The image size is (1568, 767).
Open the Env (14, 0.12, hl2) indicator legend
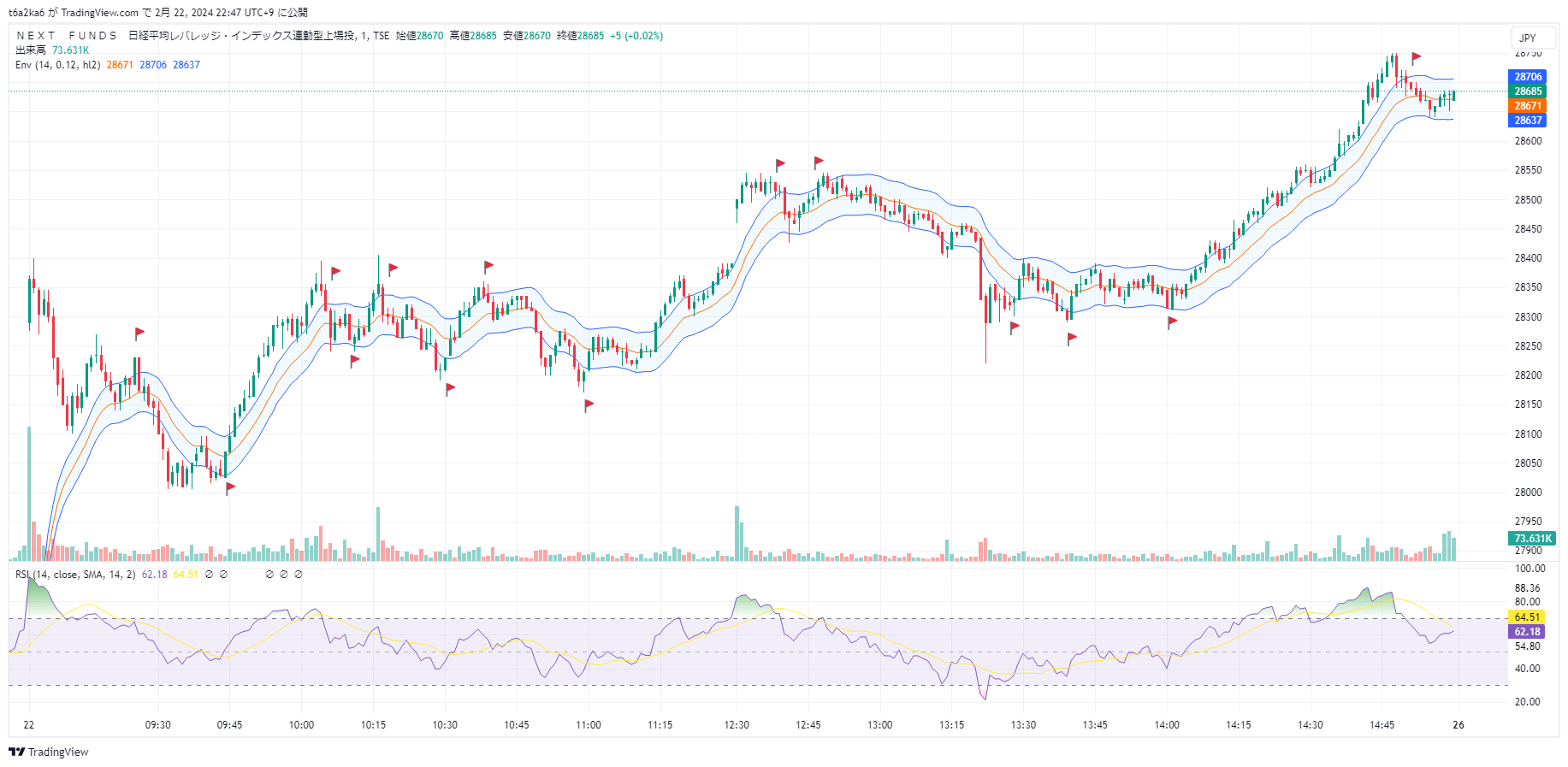coord(57,65)
